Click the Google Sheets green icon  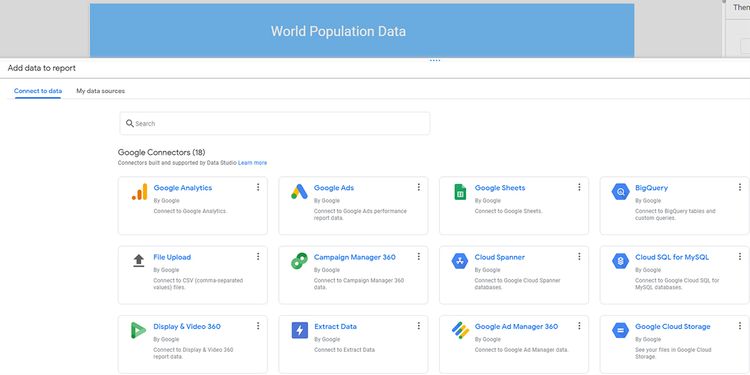point(460,192)
